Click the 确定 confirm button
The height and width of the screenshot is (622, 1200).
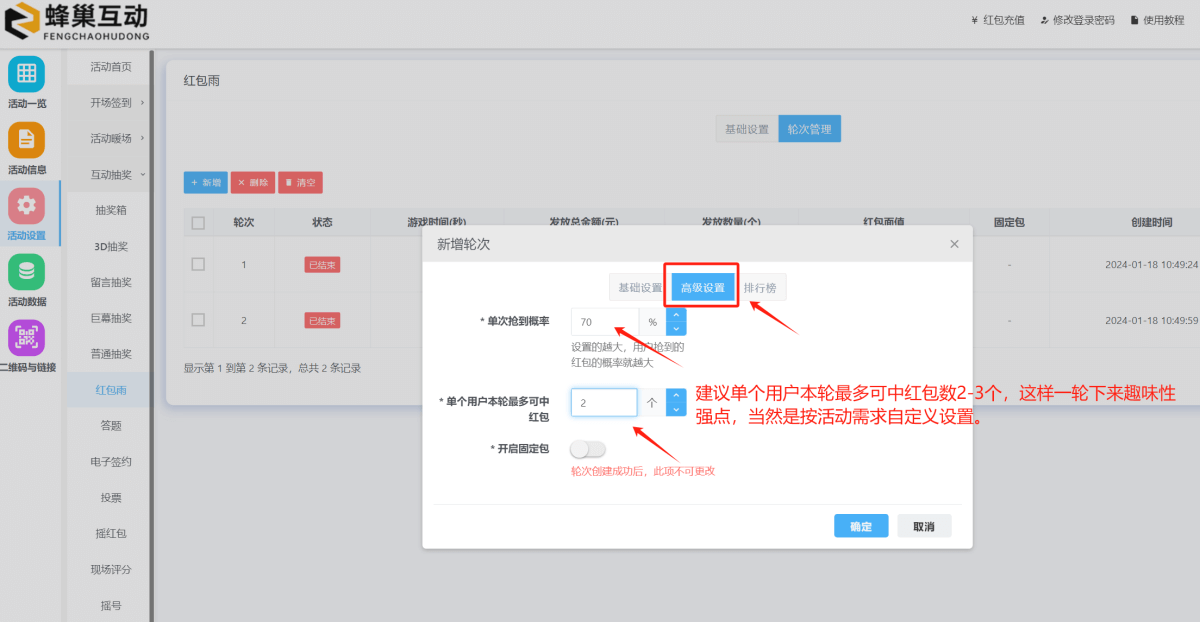point(860,525)
